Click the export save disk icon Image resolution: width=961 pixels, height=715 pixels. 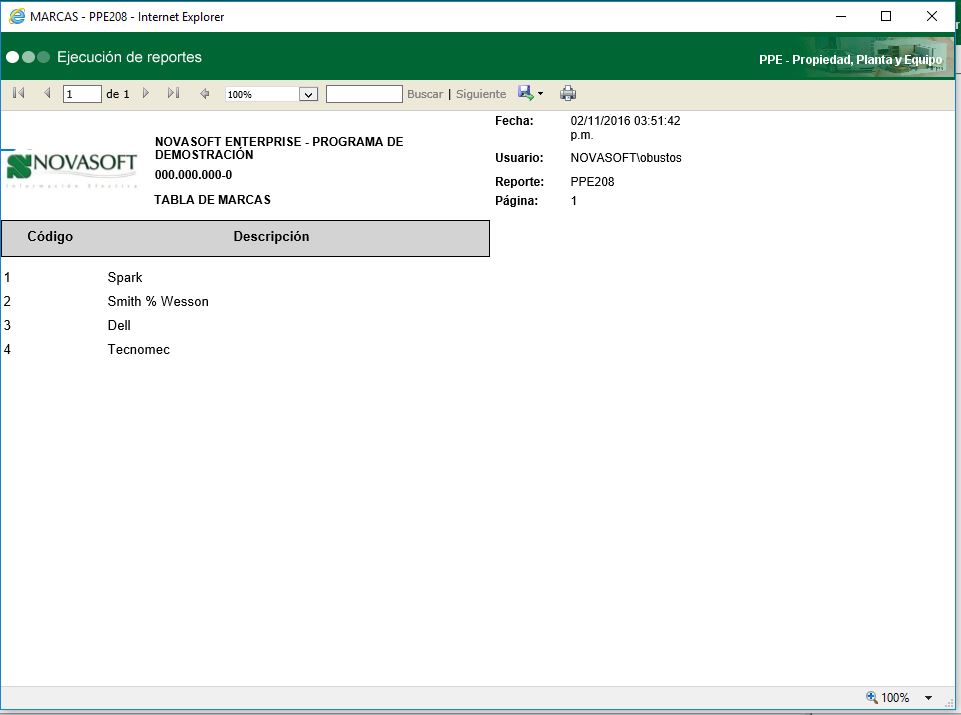click(525, 93)
